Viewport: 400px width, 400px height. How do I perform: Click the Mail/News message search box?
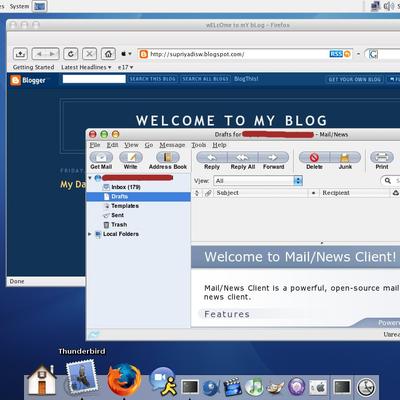pos(390,181)
